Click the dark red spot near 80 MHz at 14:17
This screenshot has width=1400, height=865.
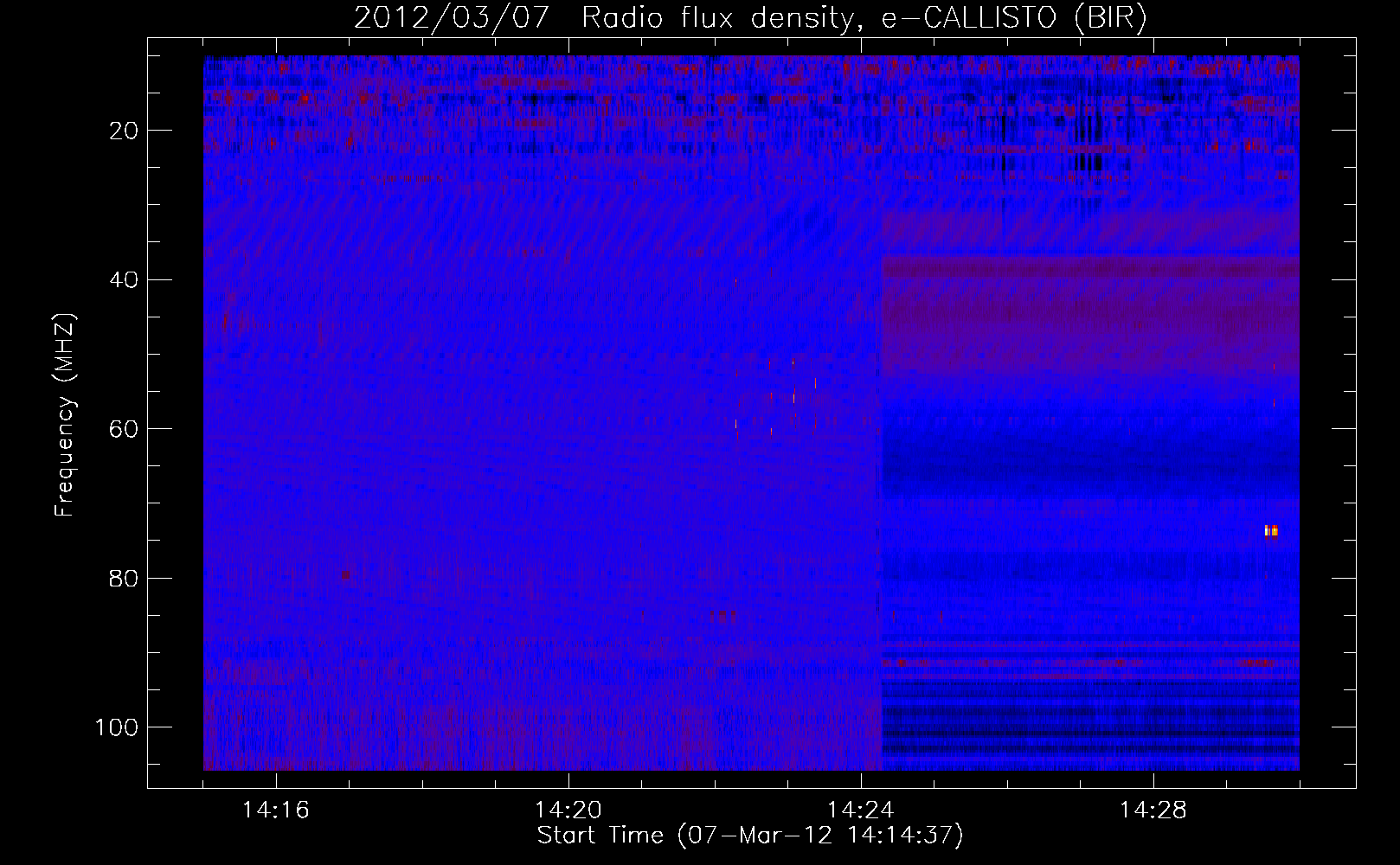coord(346,574)
